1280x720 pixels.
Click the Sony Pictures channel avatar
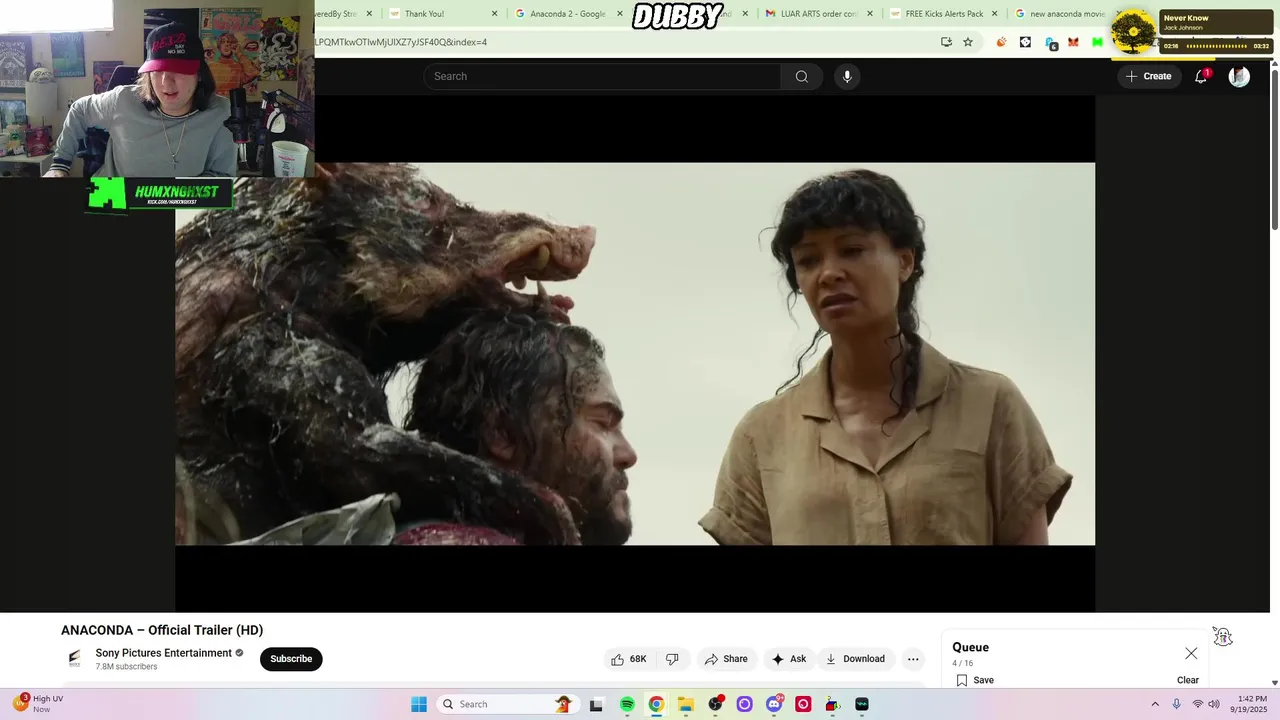click(74, 659)
